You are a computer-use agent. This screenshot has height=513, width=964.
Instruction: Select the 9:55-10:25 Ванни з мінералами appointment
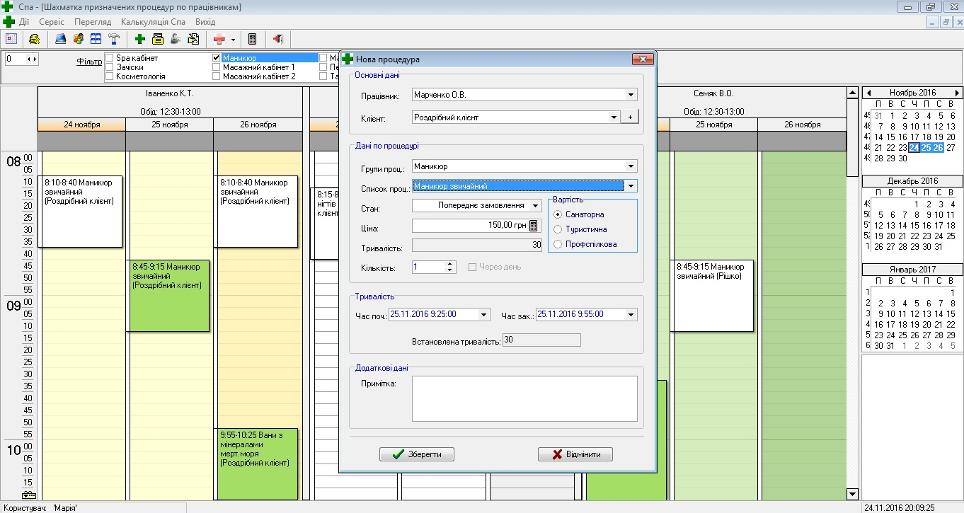click(257, 464)
